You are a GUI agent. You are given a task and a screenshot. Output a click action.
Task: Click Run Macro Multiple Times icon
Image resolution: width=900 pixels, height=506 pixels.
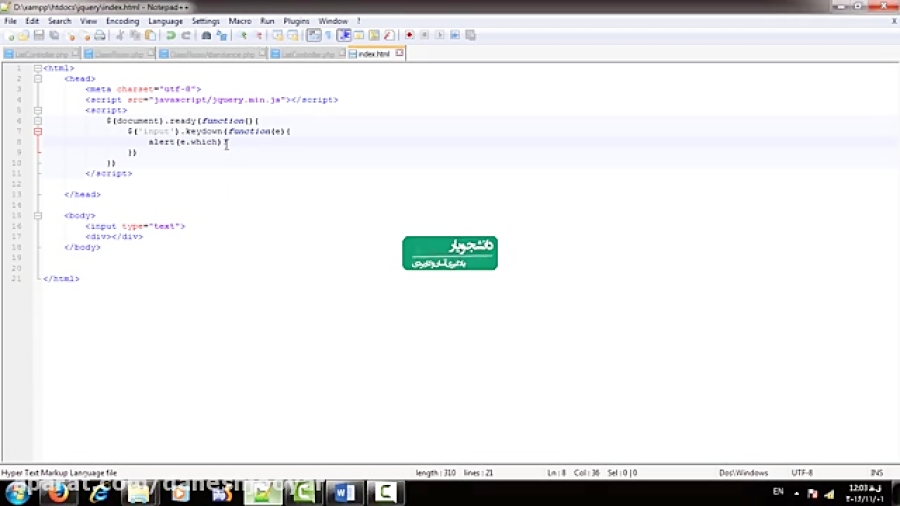(x=455, y=36)
